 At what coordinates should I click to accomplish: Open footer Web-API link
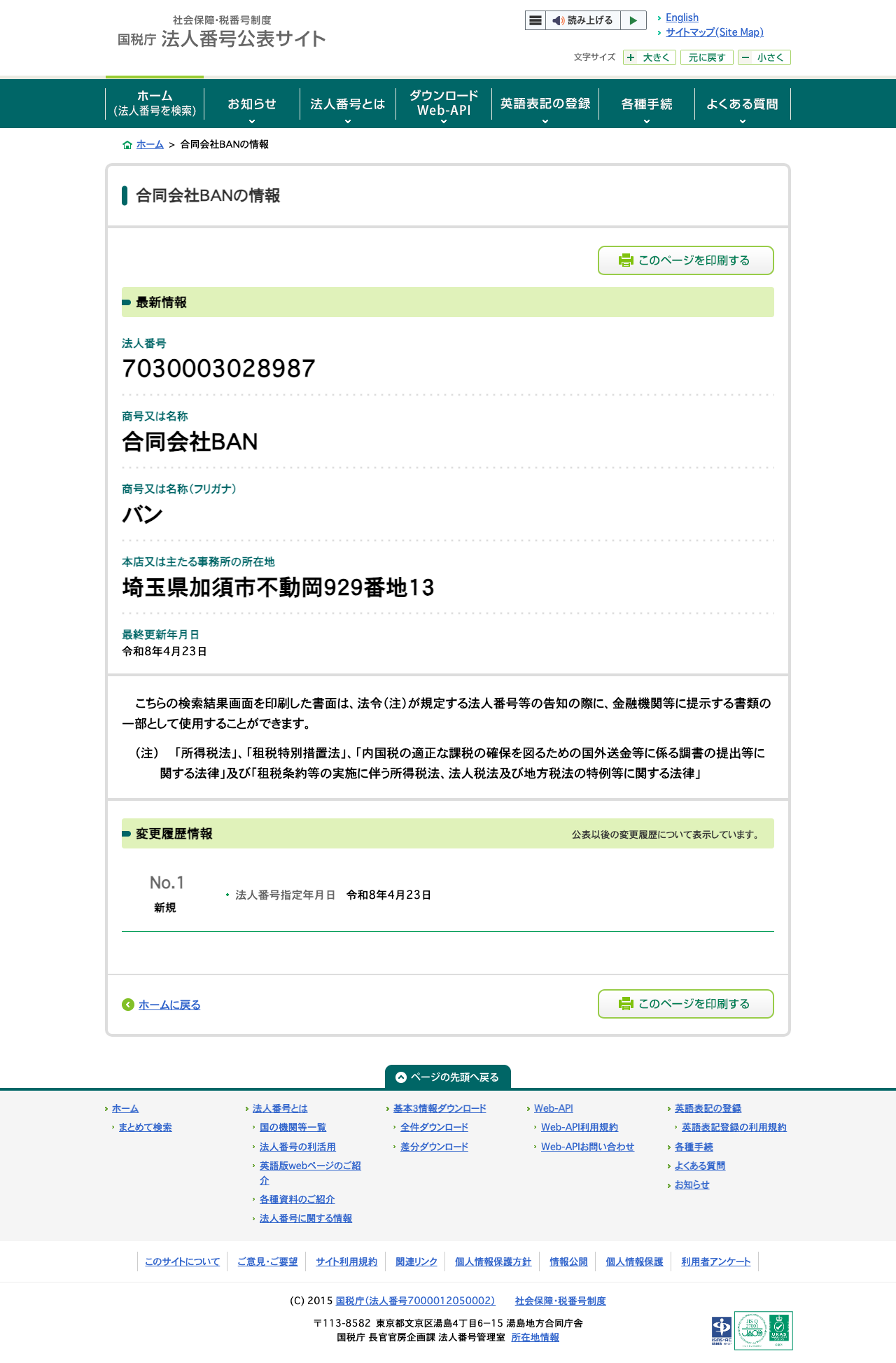[554, 1108]
